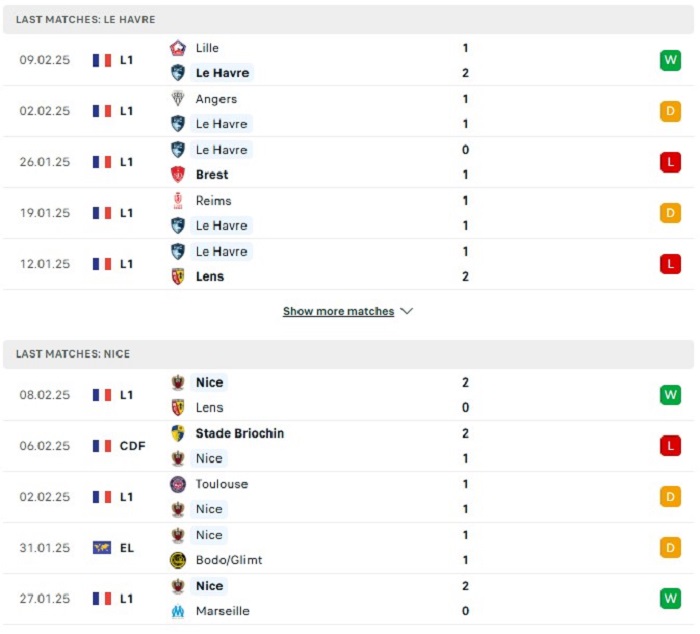The width and height of the screenshot is (700, 634).
Task: Click the CDF competition label
Action: pos(133,446)
